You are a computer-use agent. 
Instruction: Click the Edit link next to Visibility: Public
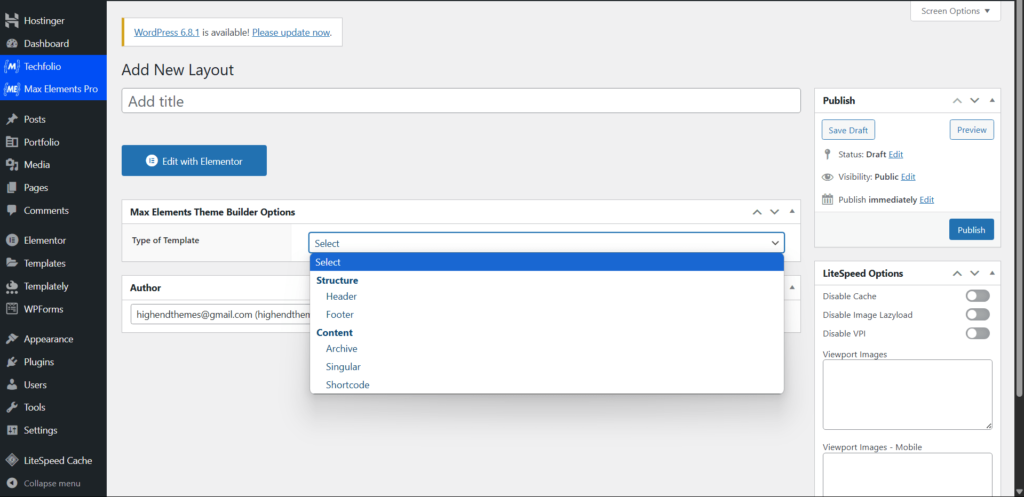(x=908, y=177)
